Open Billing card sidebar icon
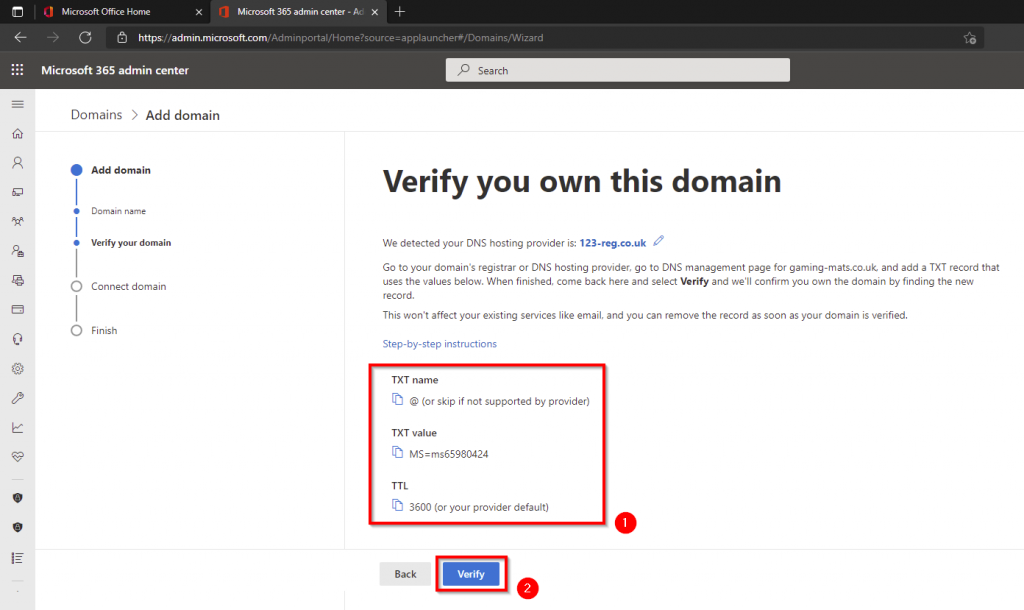 18,310
